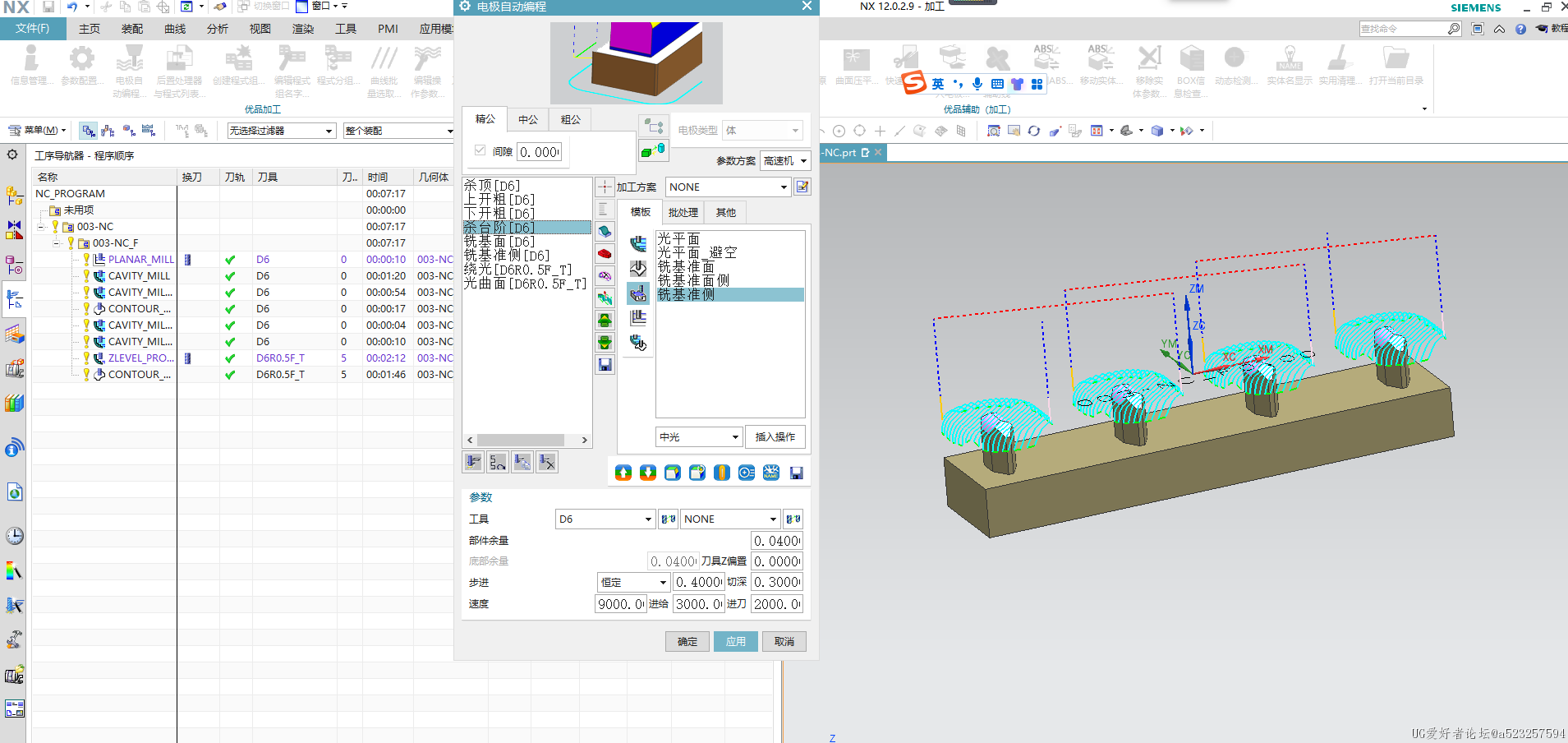Click the 间隙 value input field
1568x743 pixels.
pos(540,152)
